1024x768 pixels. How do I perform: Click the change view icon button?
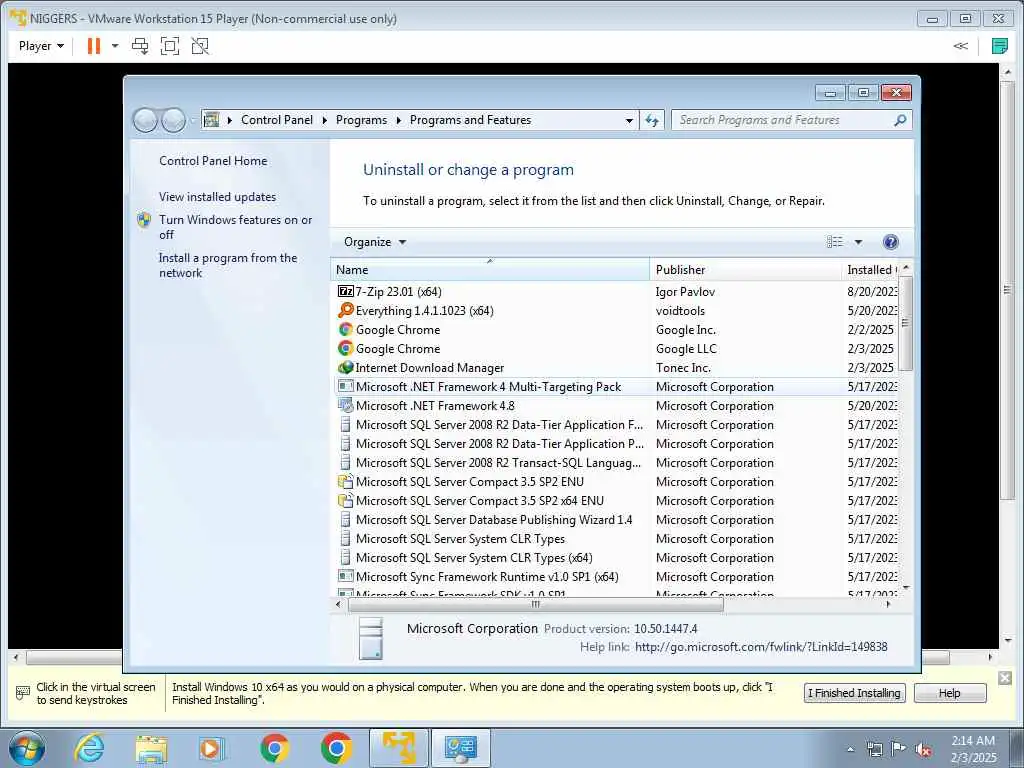pyautogui.click(x=835, y=242)
